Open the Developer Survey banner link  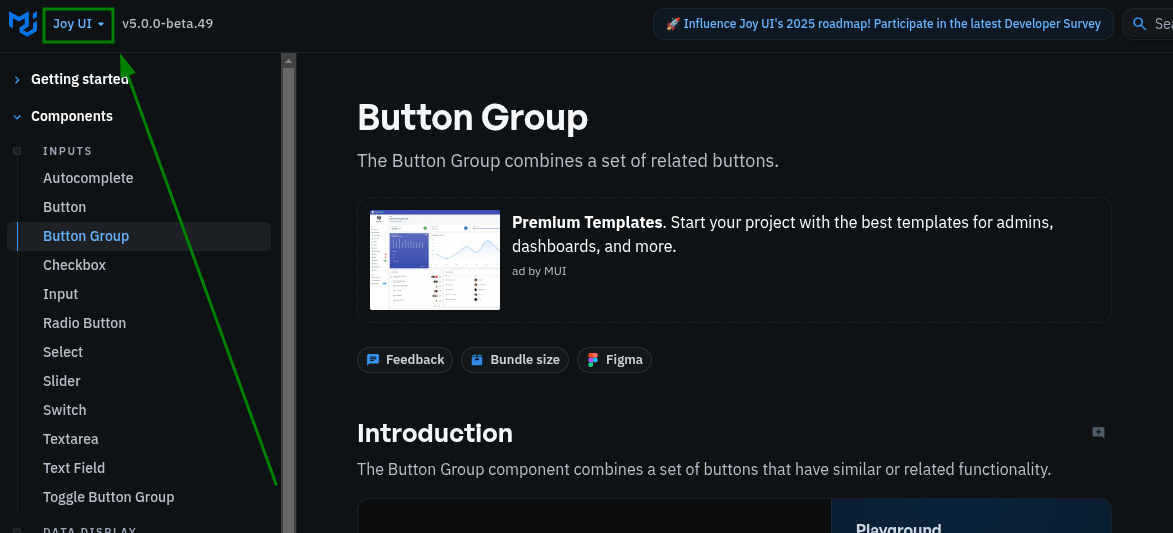pyautogui.click(x=883, y=24)
